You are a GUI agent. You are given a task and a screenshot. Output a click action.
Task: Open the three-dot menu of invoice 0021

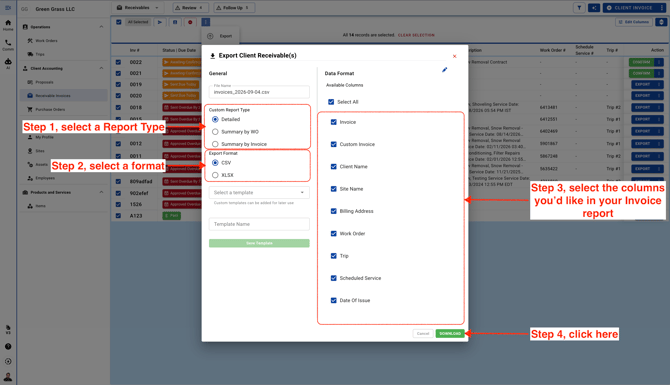659,73
